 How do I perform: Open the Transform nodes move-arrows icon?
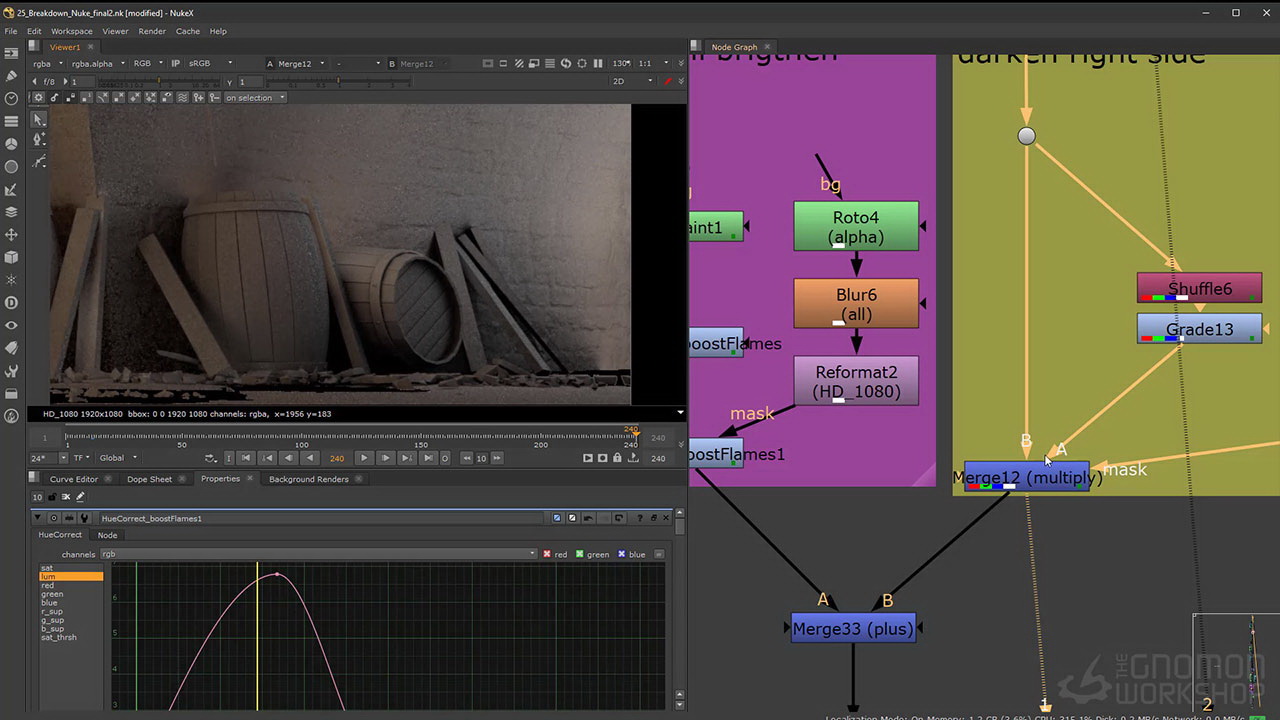[x=11, y=234]
